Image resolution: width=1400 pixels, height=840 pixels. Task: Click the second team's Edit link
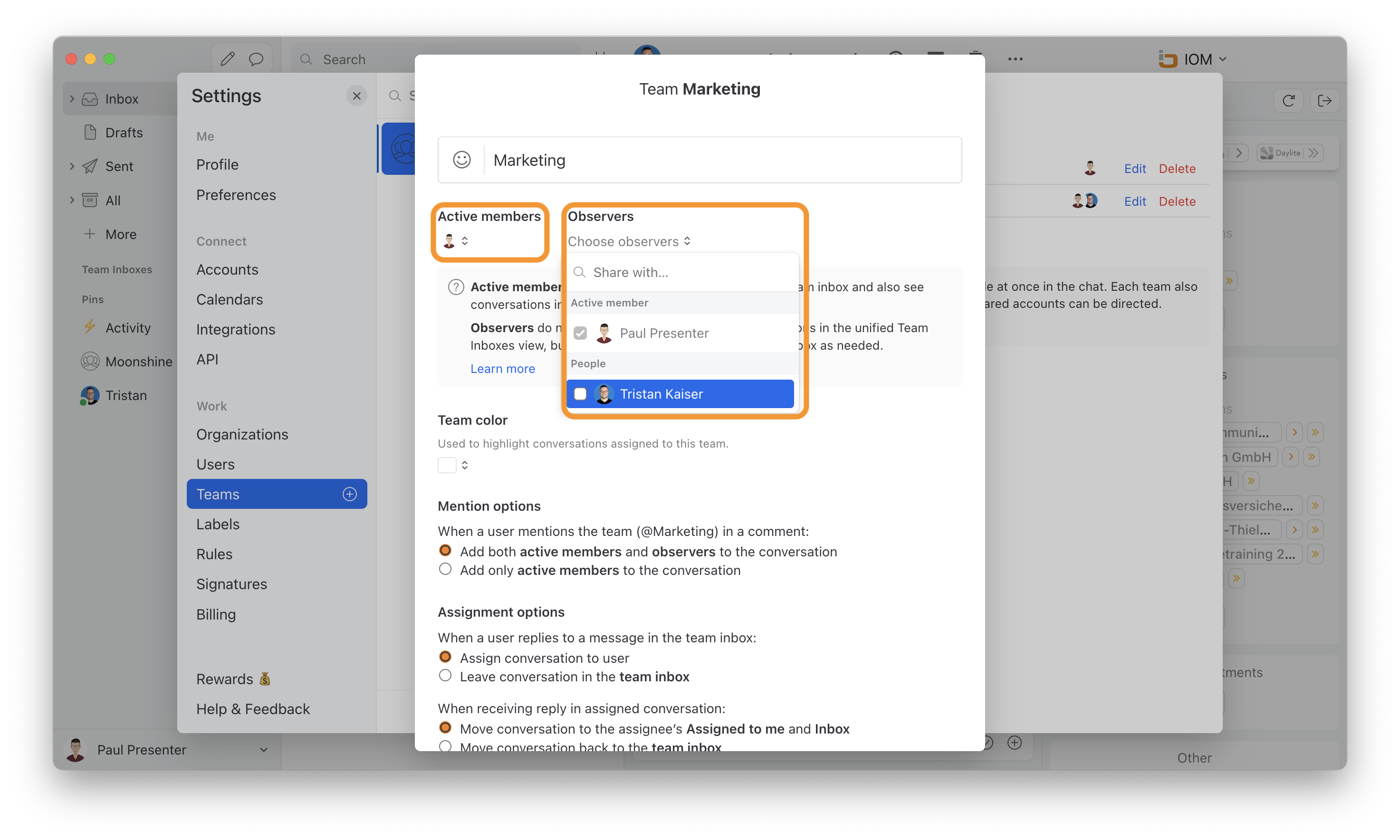click(1134, 201)
